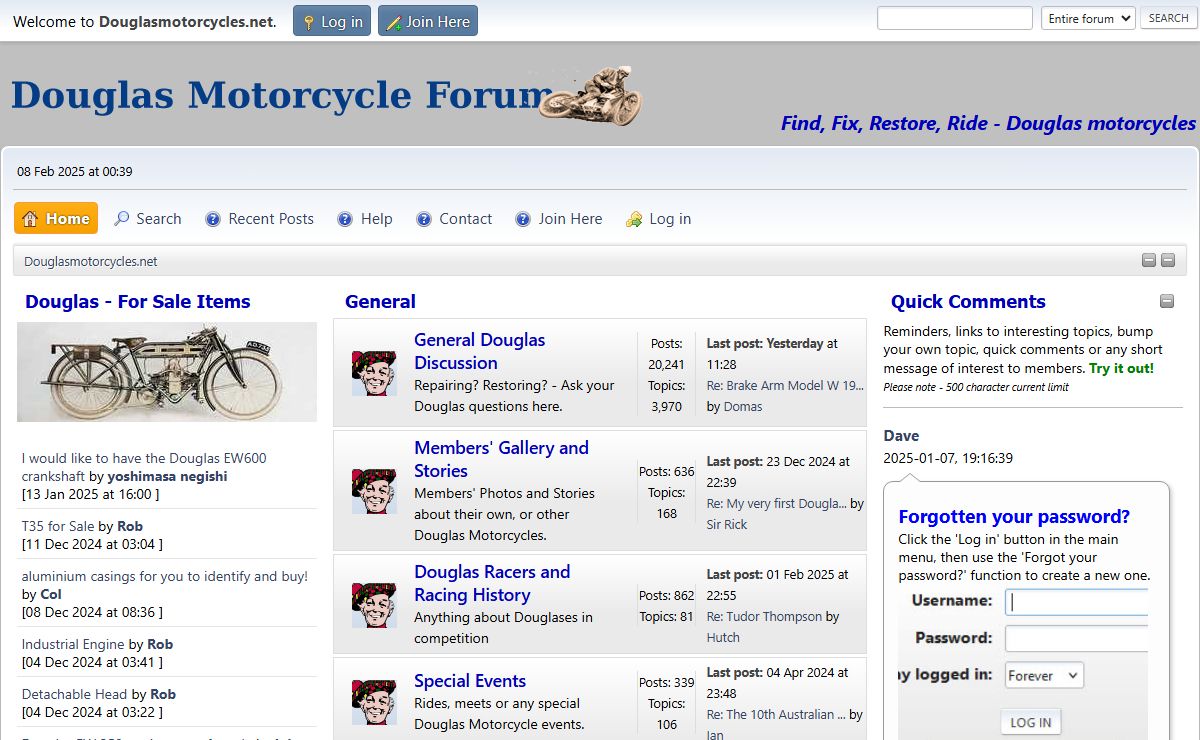Open the aluminium casings listing
The height and width of the screenshot is (740, 1200).
pyautogui.click(x=165, y=576)
